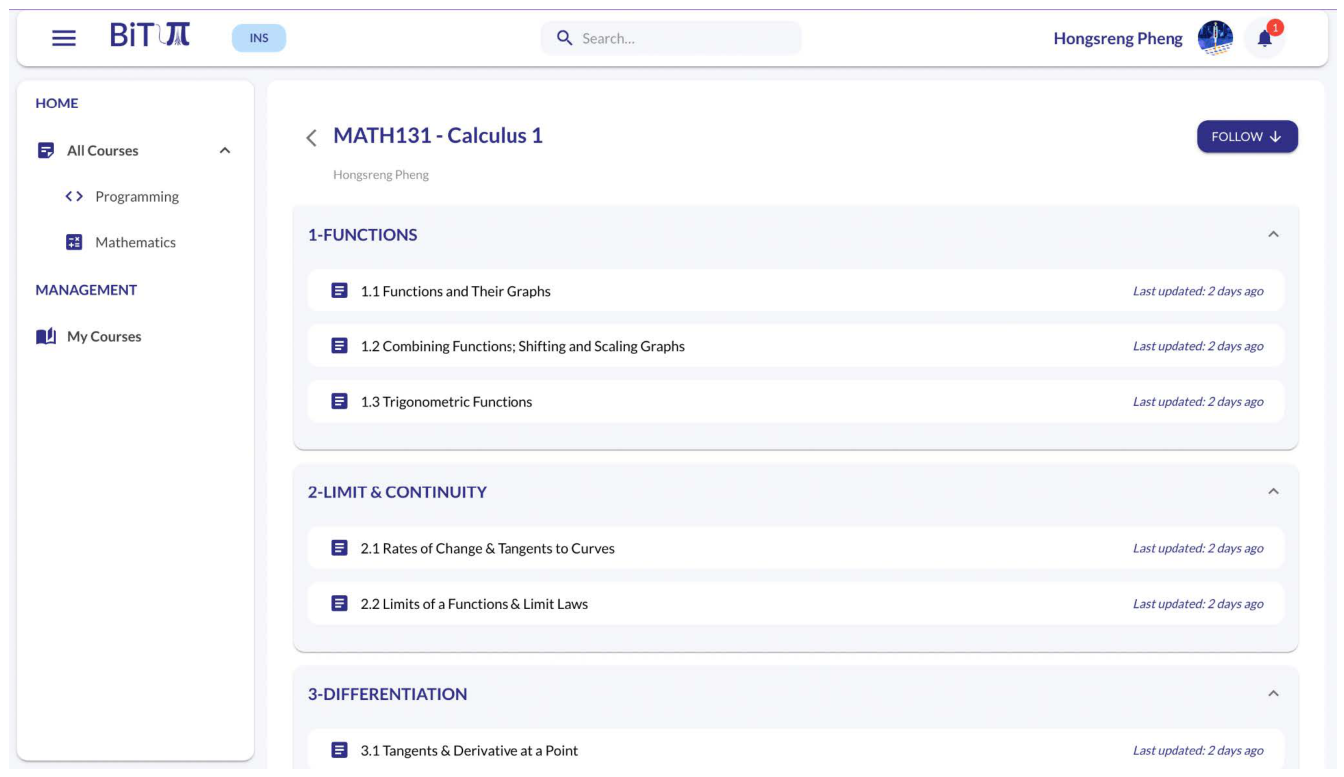Collapse the All Courses chevron
This screenshot has height=777, width=1344.
(224, 151)
